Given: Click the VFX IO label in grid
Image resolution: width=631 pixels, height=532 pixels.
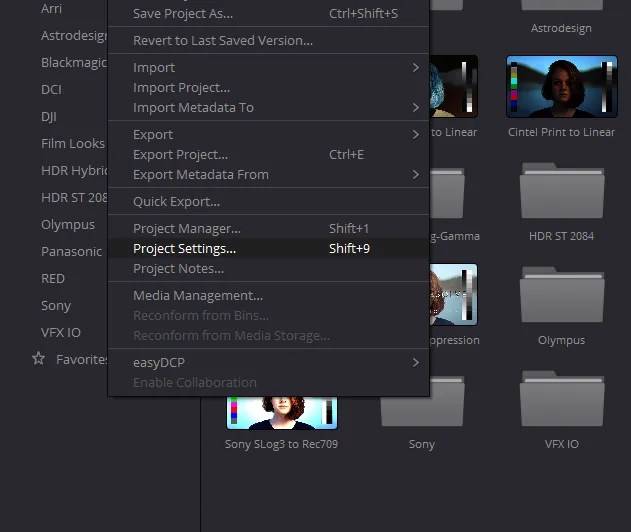Looking at the screenshot, I should [x=562, y=444].
